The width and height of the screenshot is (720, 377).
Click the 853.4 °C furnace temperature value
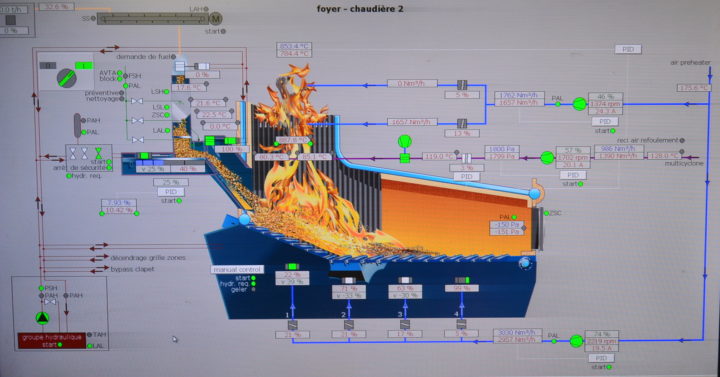tap(294, 46)
